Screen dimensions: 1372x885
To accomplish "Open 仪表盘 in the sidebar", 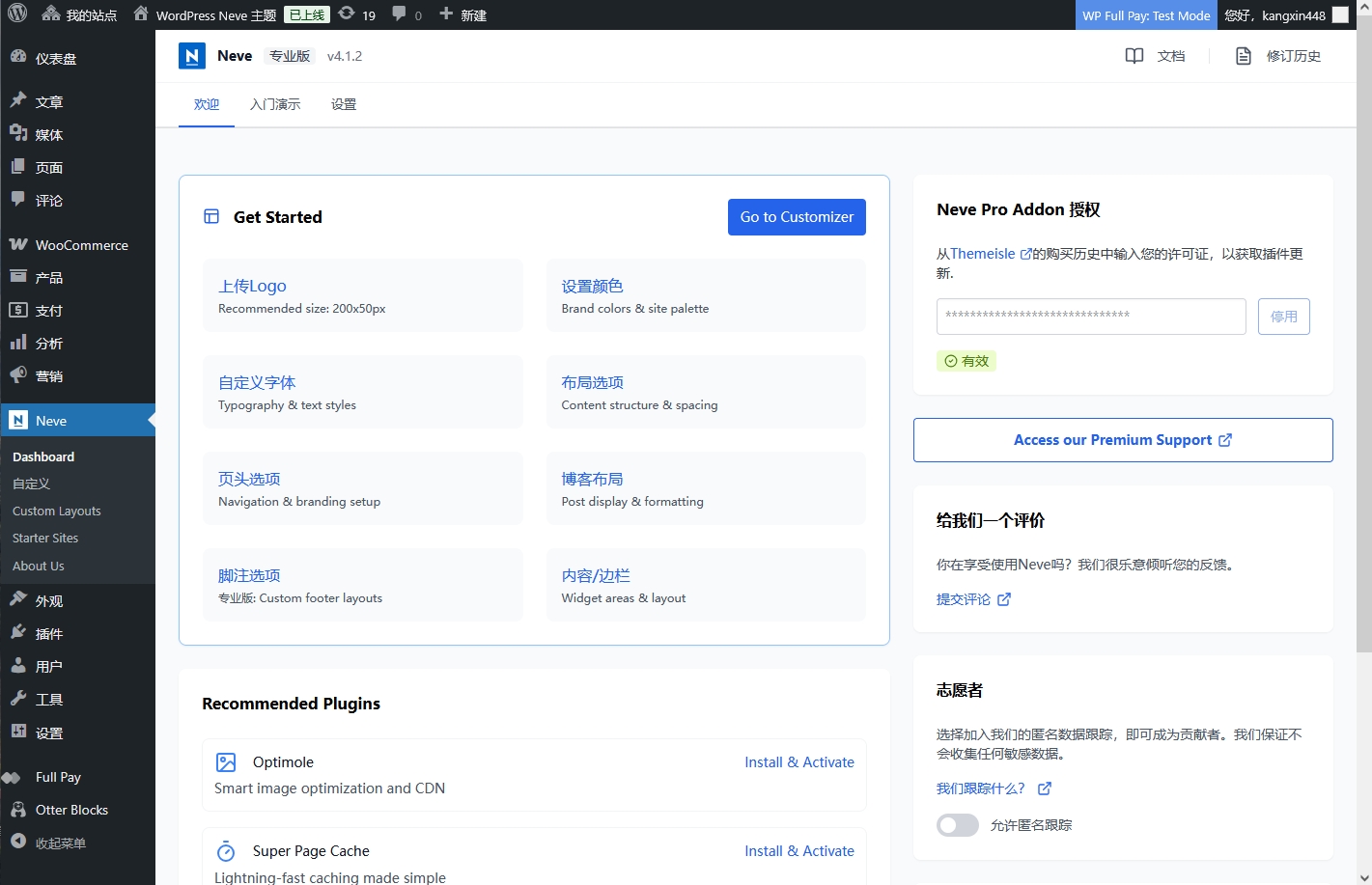I will point(77,58).
